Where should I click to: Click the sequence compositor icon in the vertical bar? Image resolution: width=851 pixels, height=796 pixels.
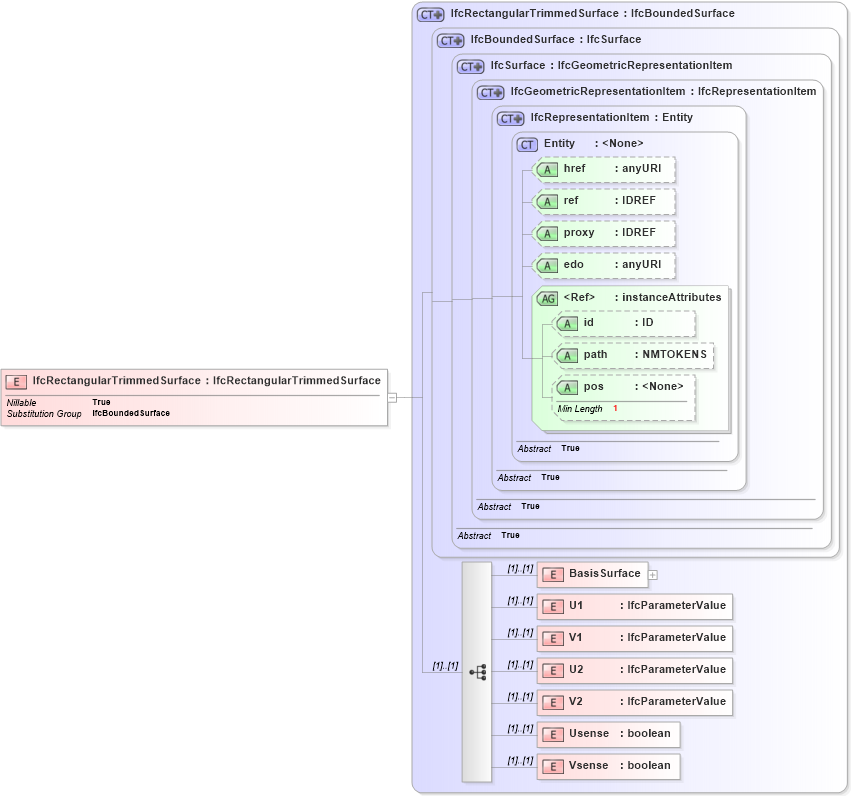pos(478,672)
